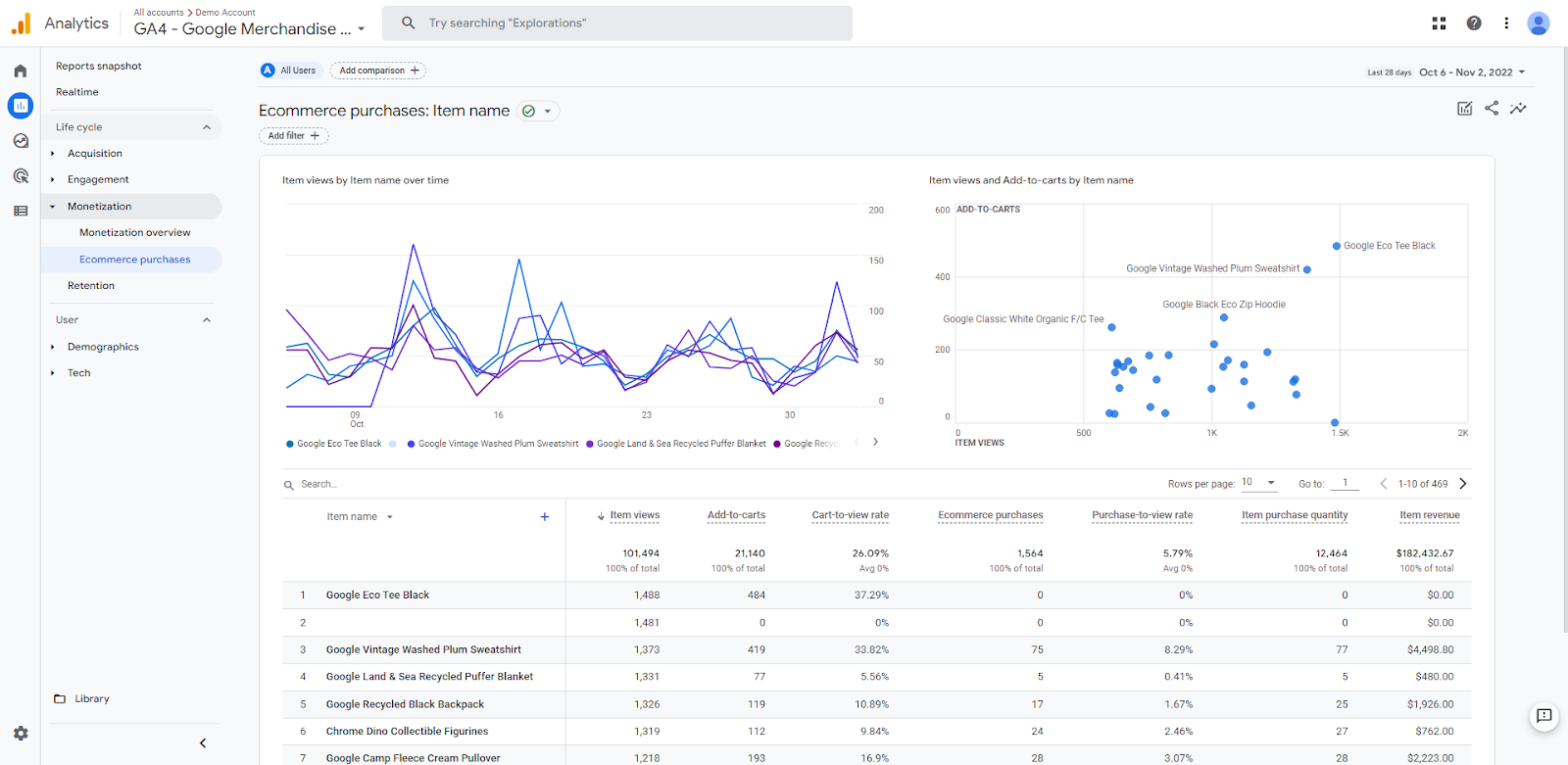This screenshot has width=1568, height=765.
Task: Sort by Item purchase quantity column
Action: (x=1295, y=515)
